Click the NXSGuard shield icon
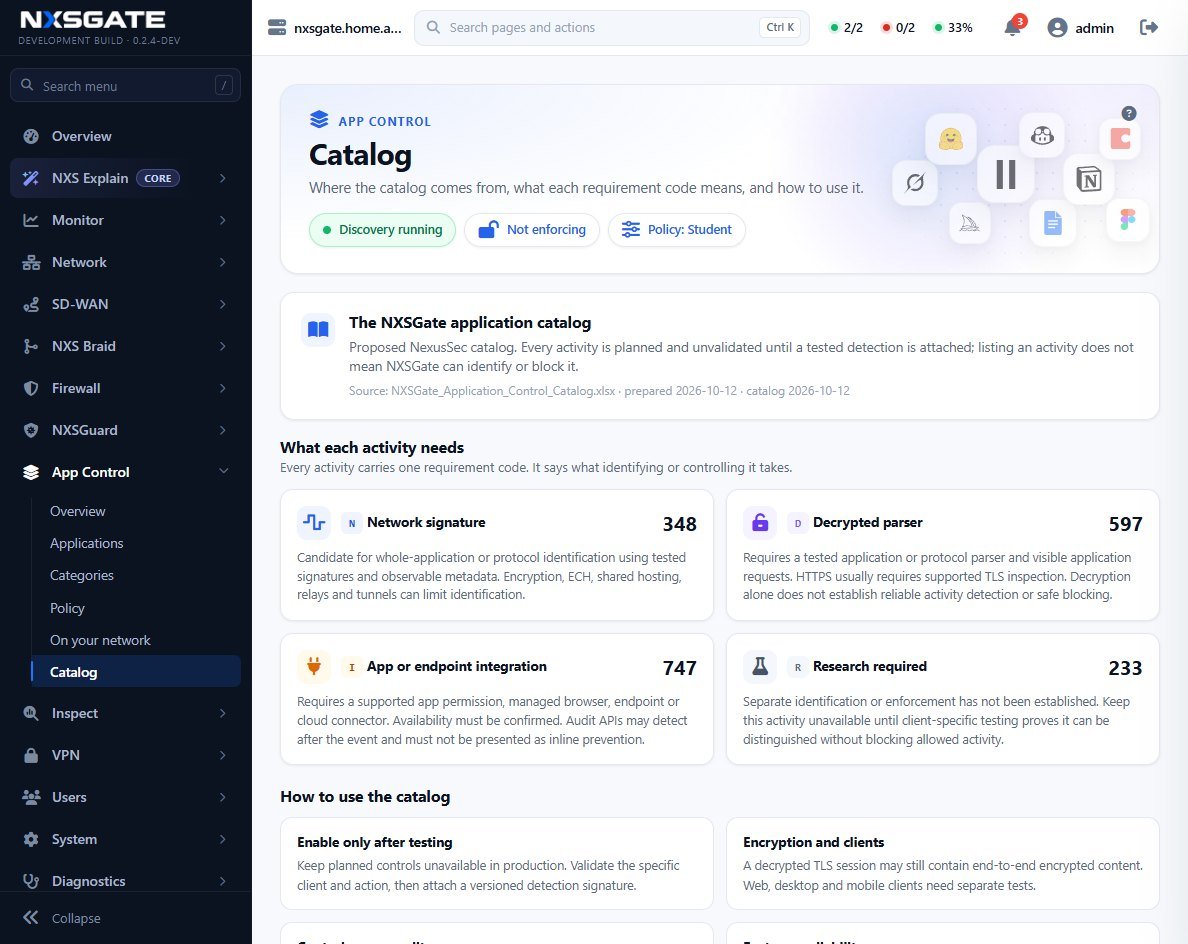1188x944 pixels. point(31,430)
